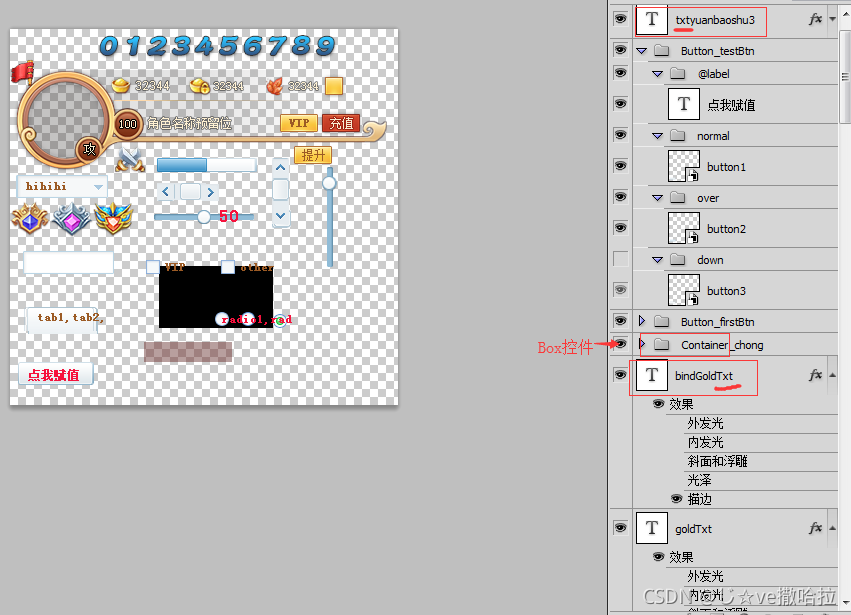851x615 pixels.
Task: Select the 外发光 effect under bindGoldTxt
Action: (x=705, y=423)
